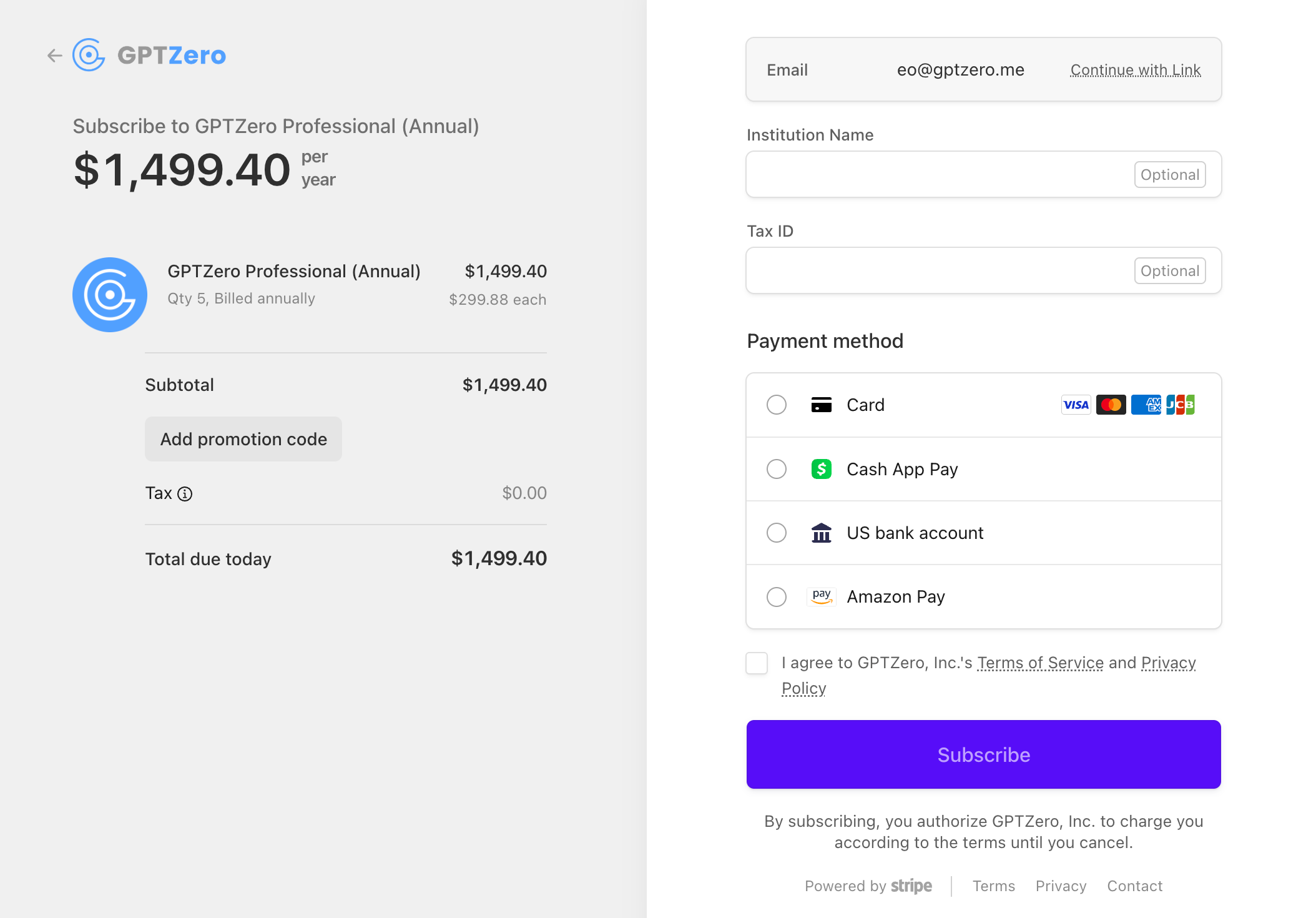Viewport: 1316px width, 918px height.
Task: Click the Privacy footer link
Action: [1061, 886]
